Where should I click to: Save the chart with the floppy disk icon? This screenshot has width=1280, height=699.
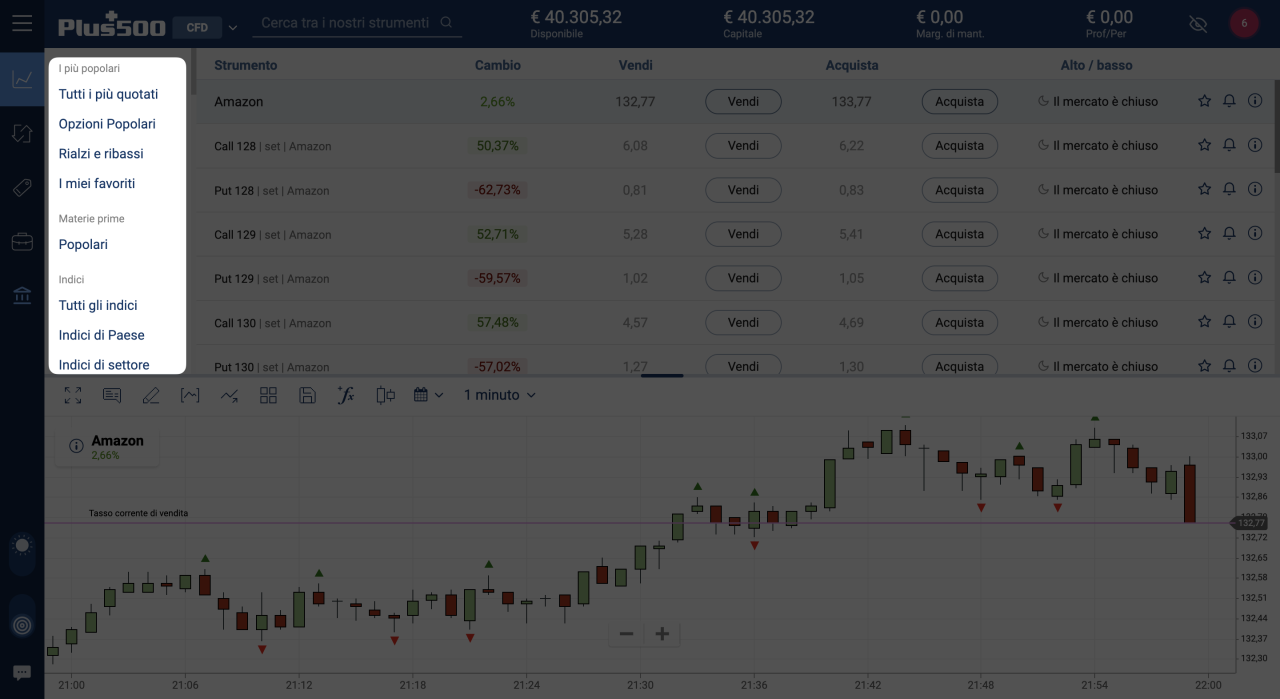coord(308,395)
